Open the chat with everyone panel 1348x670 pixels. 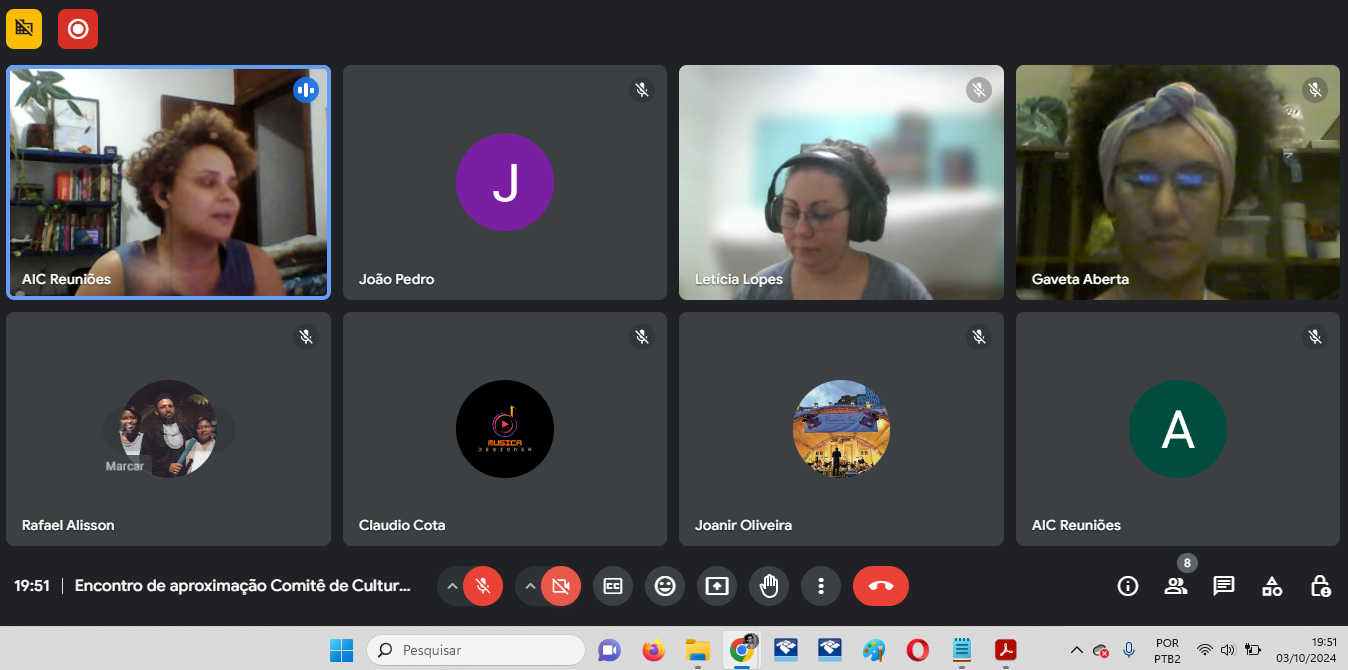(x=1223, y=586)
